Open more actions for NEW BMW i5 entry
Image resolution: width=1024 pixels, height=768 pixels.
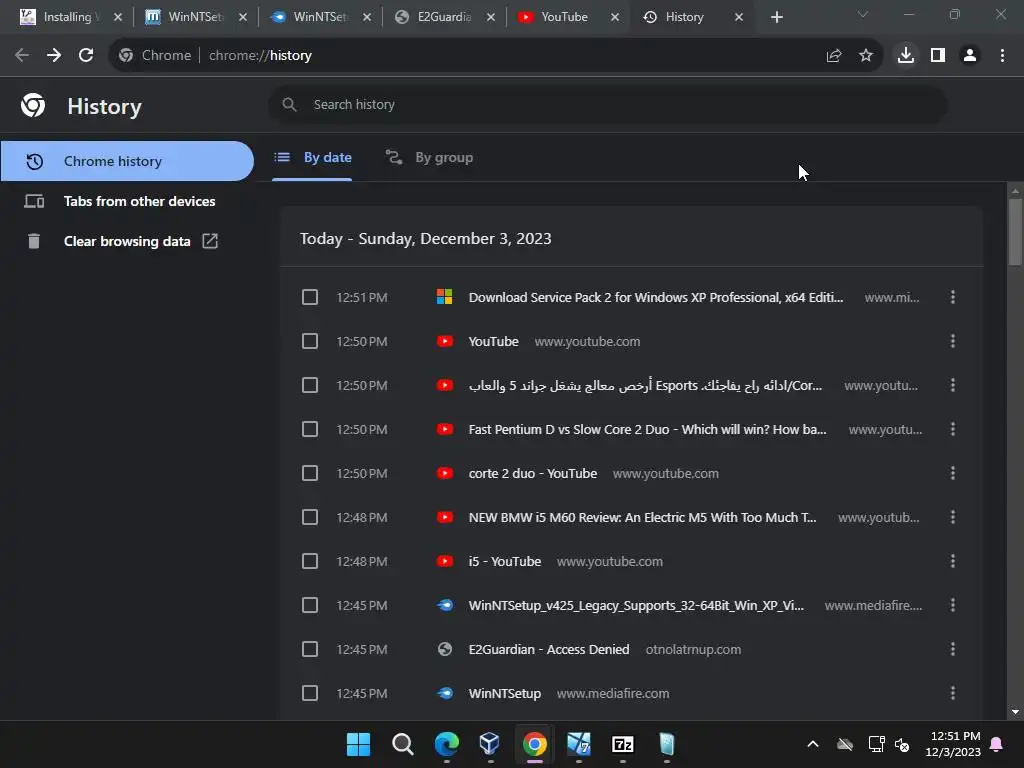(953, 517)
